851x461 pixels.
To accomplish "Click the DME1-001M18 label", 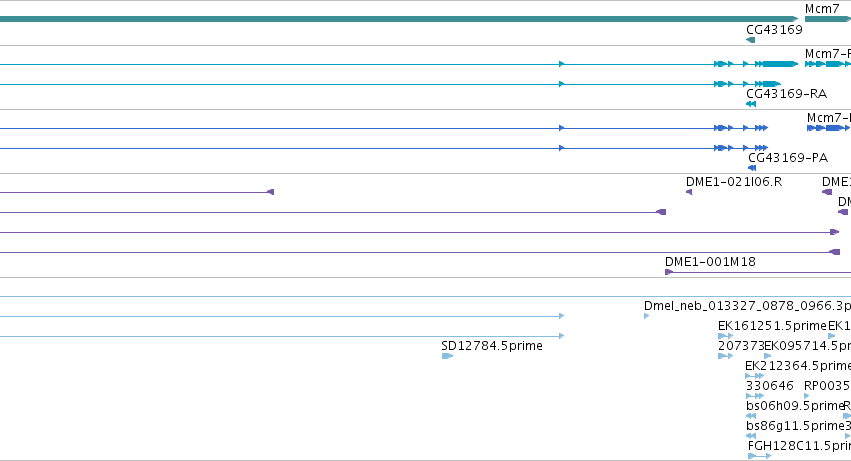I will pos(710,262).
